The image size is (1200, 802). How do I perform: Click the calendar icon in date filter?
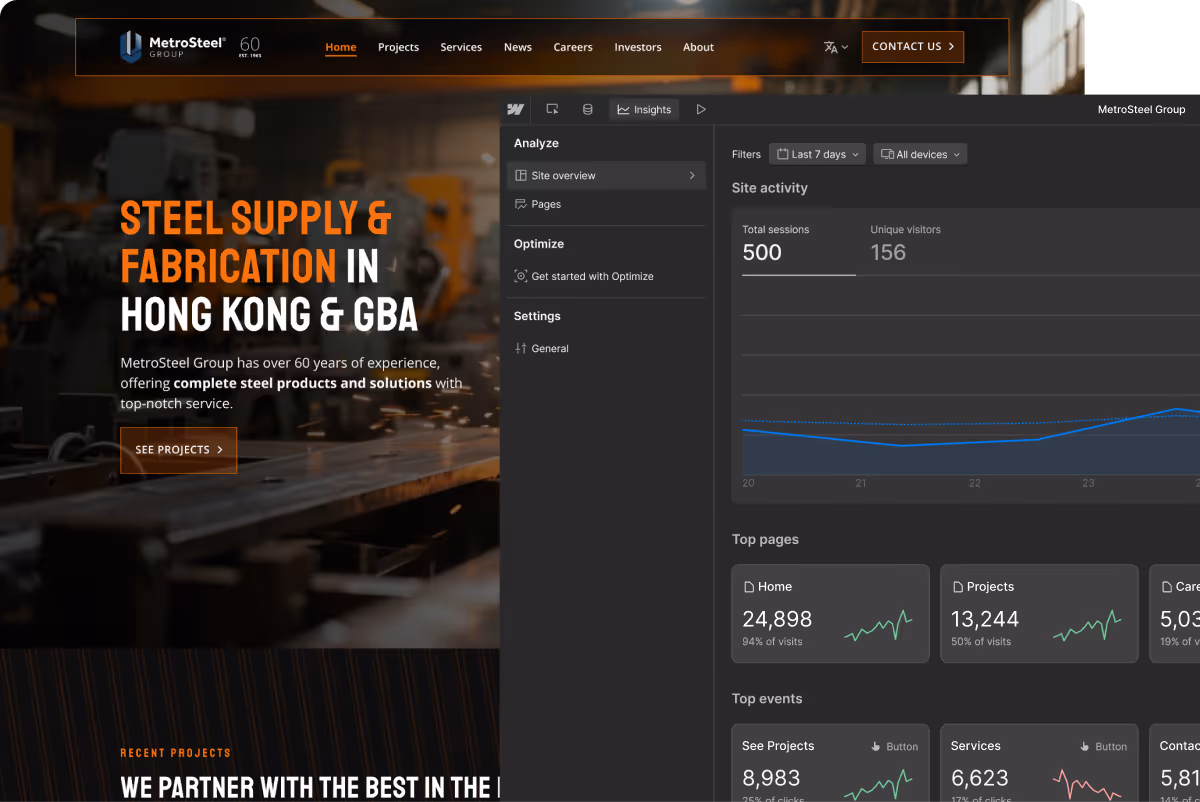pyautogui.click(x=783, y=154)
